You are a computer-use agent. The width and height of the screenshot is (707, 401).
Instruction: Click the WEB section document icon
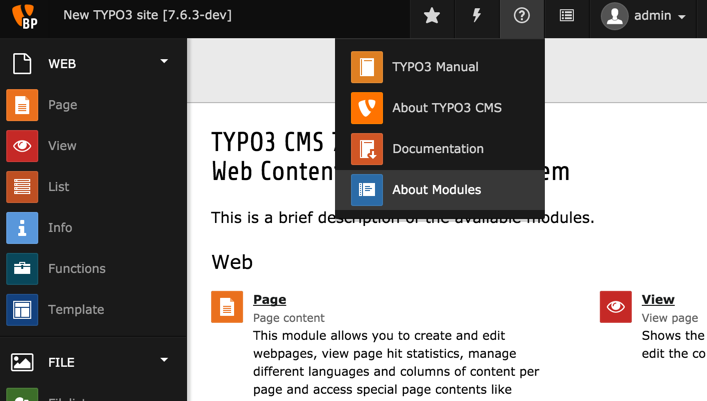click(22, 64)
